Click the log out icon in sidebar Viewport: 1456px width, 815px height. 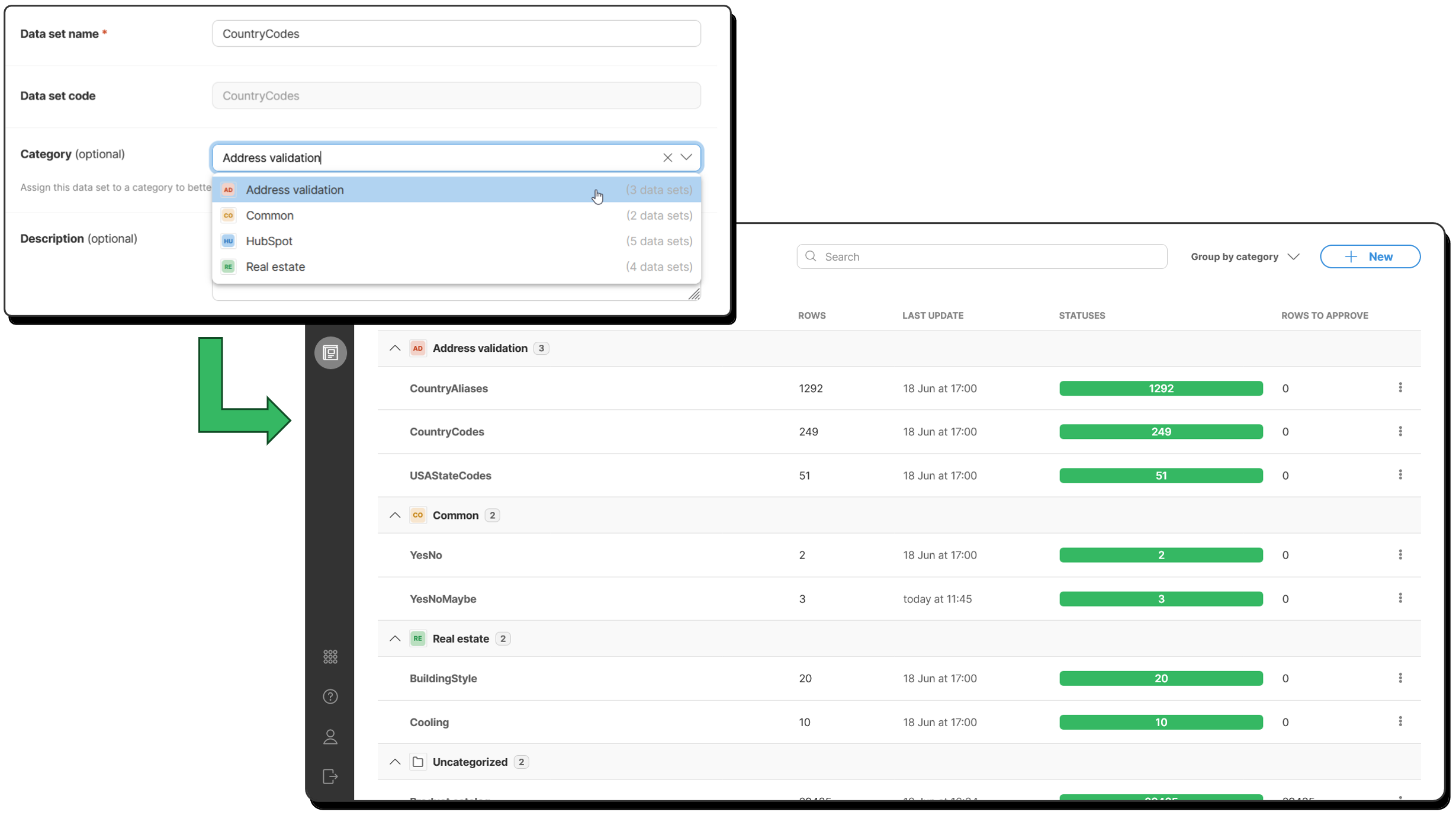(x=330, y=777)
